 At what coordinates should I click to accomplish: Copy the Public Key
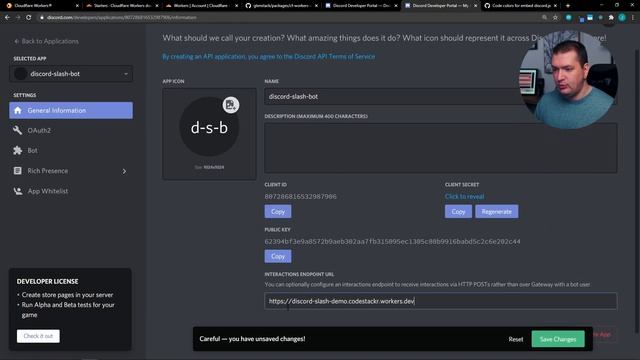coord(278,256)
